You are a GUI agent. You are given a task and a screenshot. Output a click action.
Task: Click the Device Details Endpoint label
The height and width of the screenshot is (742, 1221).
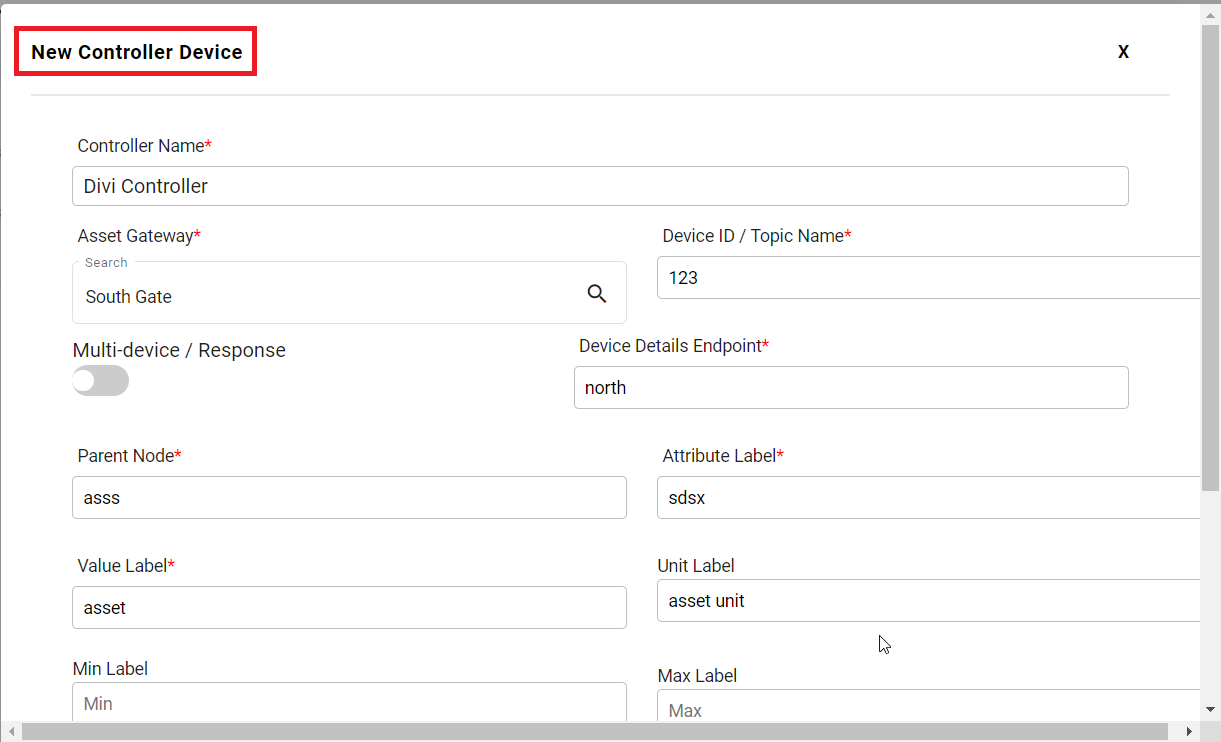click(x=674, y=346)
